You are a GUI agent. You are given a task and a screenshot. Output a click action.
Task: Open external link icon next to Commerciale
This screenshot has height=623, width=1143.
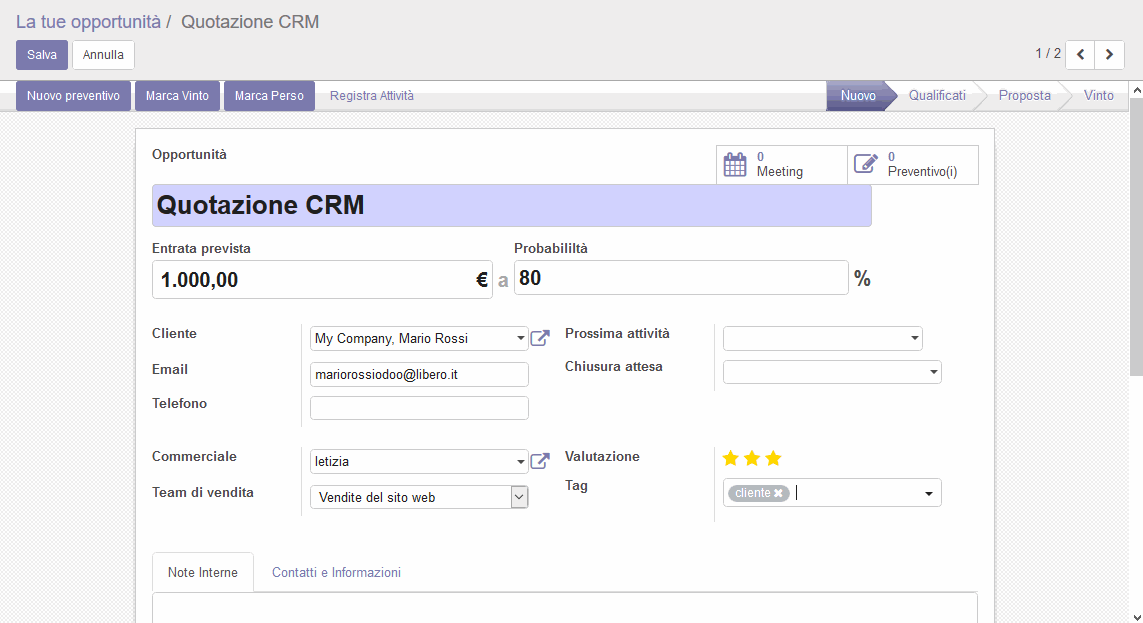(x=540, y=461)
